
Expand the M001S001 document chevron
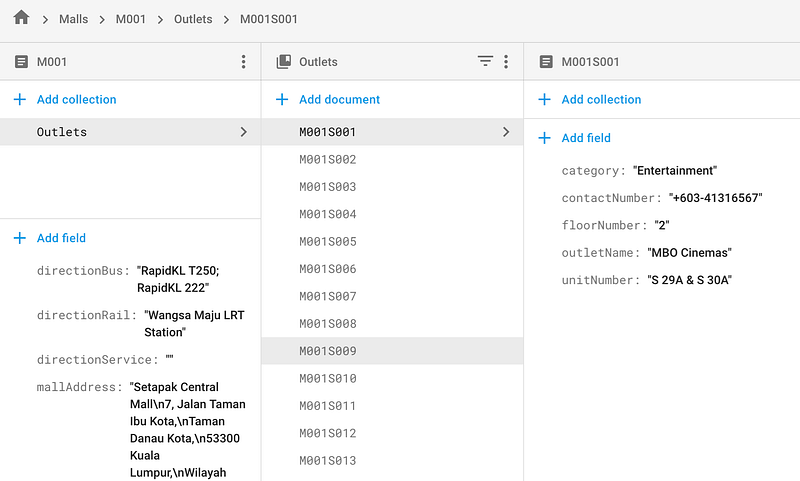point(506,132)
